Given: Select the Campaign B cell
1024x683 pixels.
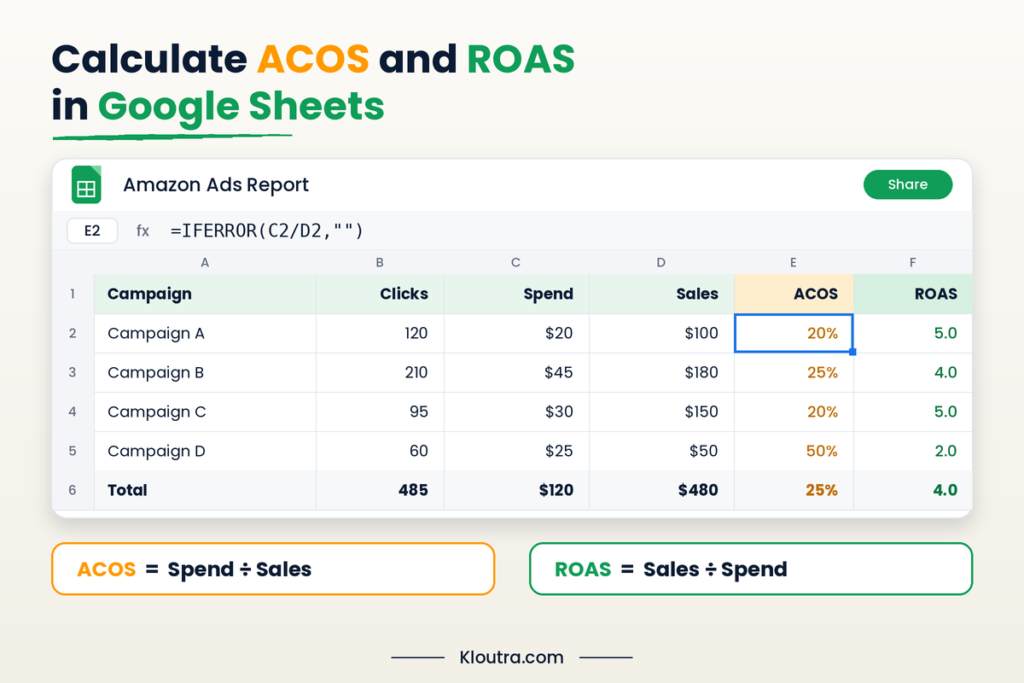Looking at the screenshot, I should tap(205, 372).
